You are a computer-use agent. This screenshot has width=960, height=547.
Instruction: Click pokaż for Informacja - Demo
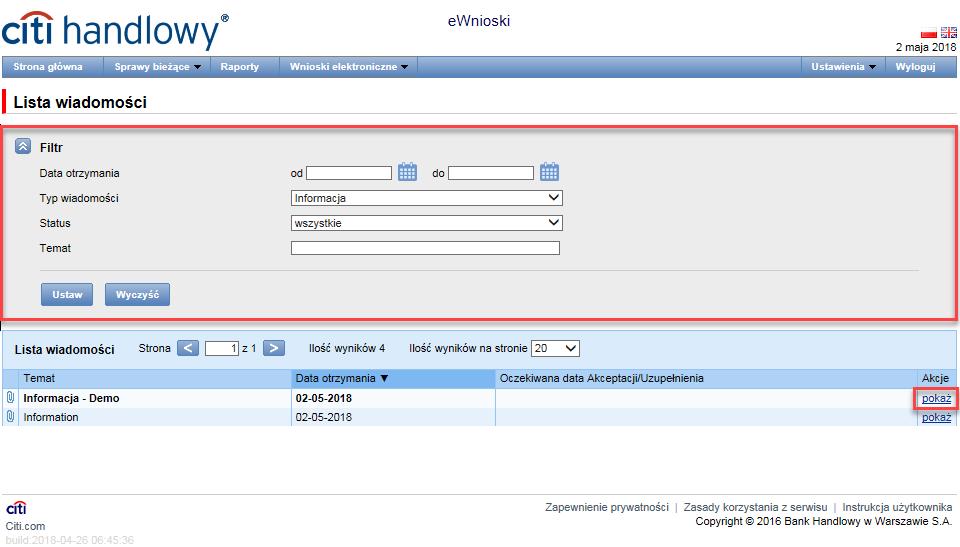click(936, 398)
